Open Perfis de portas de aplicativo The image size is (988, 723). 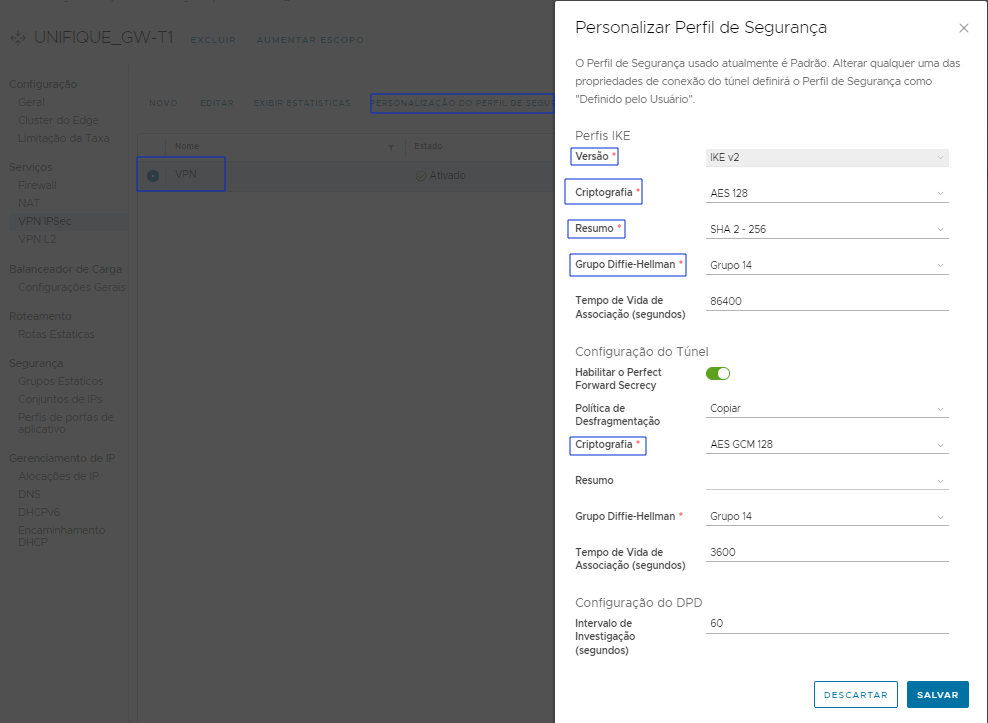66,423
